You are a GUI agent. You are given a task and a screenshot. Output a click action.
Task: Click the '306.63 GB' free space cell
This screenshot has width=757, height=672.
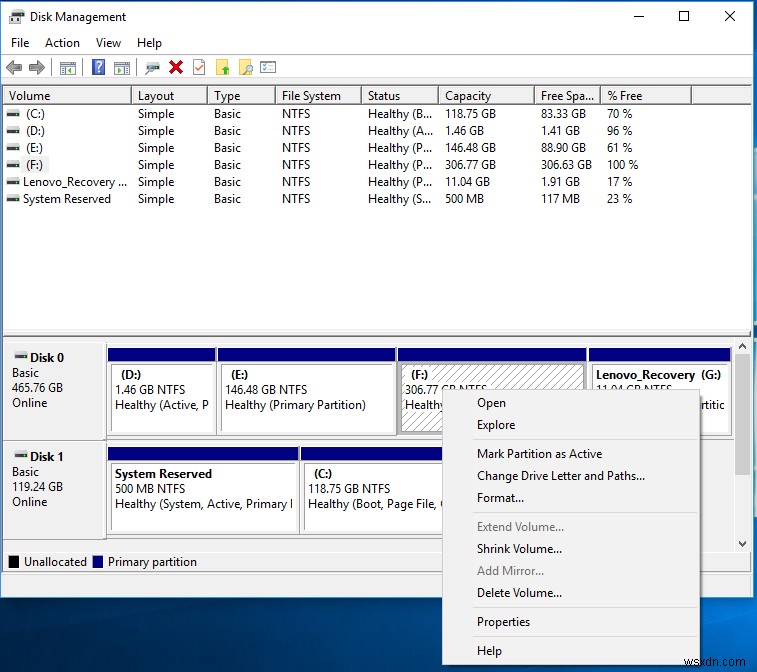tap(566, 165)
